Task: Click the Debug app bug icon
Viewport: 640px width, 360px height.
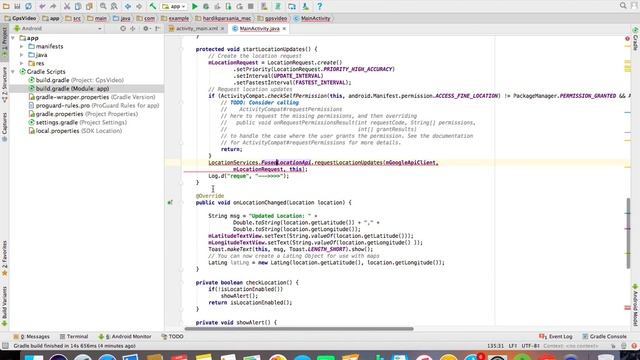Action: (206, 6)
